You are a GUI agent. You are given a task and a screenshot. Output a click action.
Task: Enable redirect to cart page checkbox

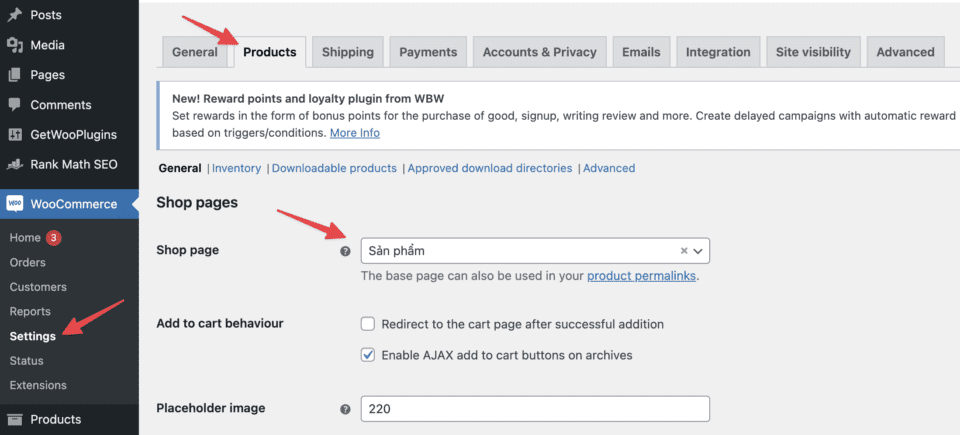pos(368,324)
